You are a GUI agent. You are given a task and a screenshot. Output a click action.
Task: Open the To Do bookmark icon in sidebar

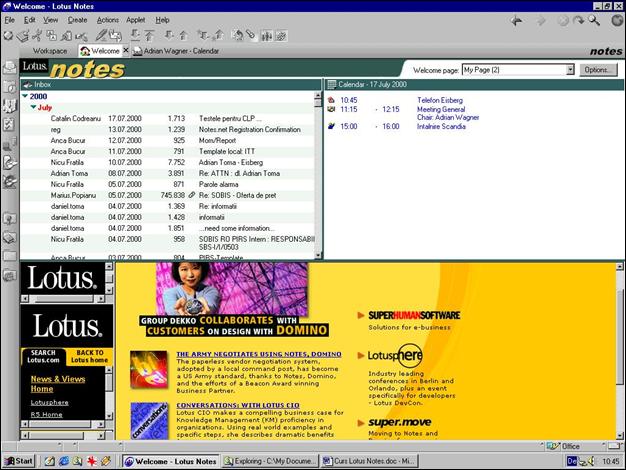pos(9,124)
